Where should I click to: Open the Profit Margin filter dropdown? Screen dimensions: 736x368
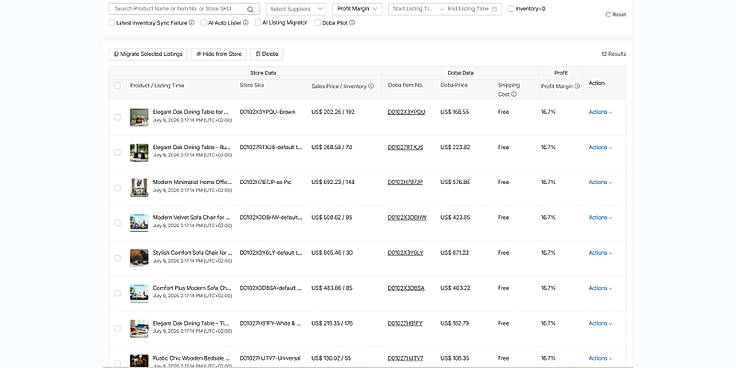pyautogui.click(x=357, y=9)
